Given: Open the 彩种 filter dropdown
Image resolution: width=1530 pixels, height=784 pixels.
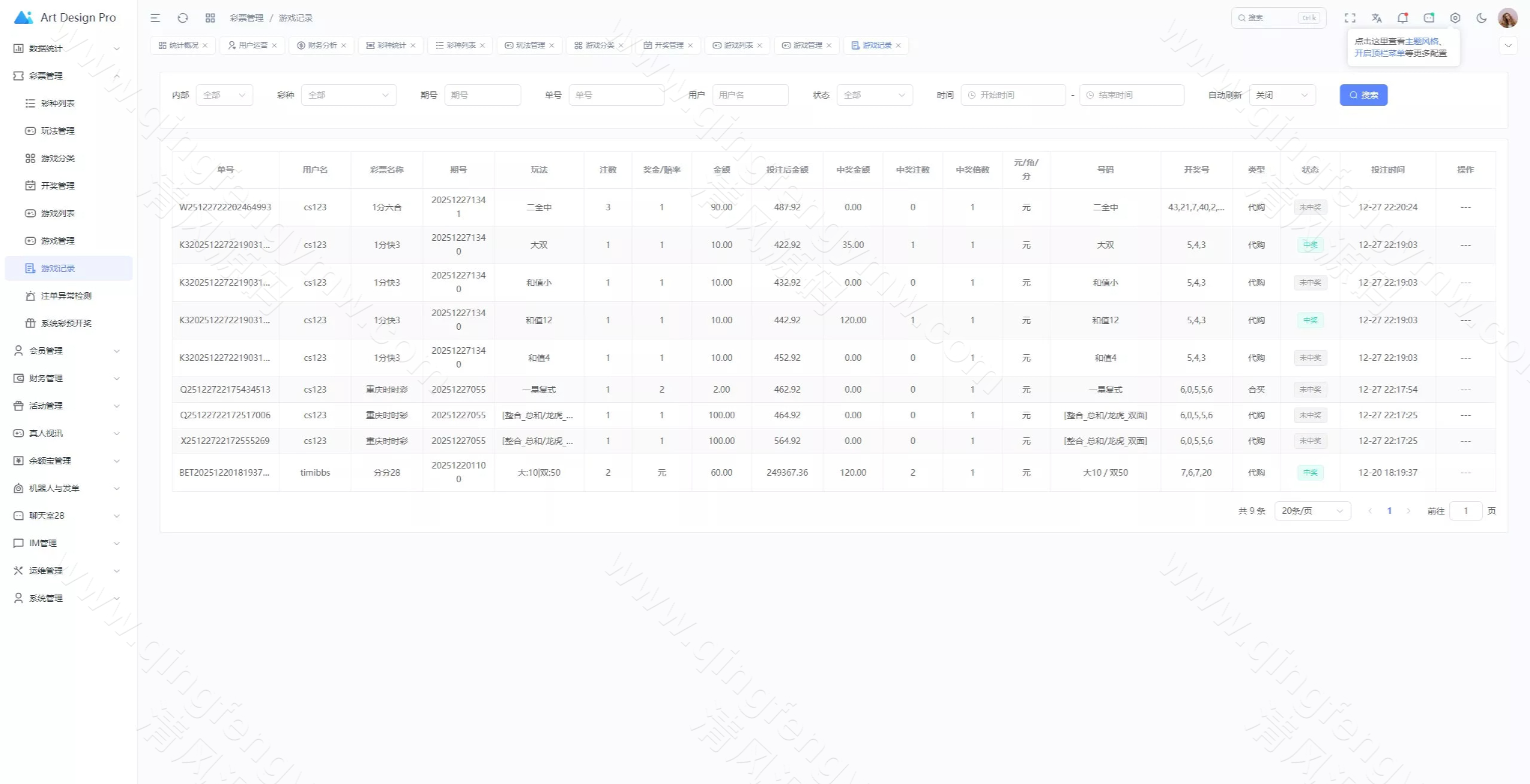Looking at the screenshot, I should (348, 95).
